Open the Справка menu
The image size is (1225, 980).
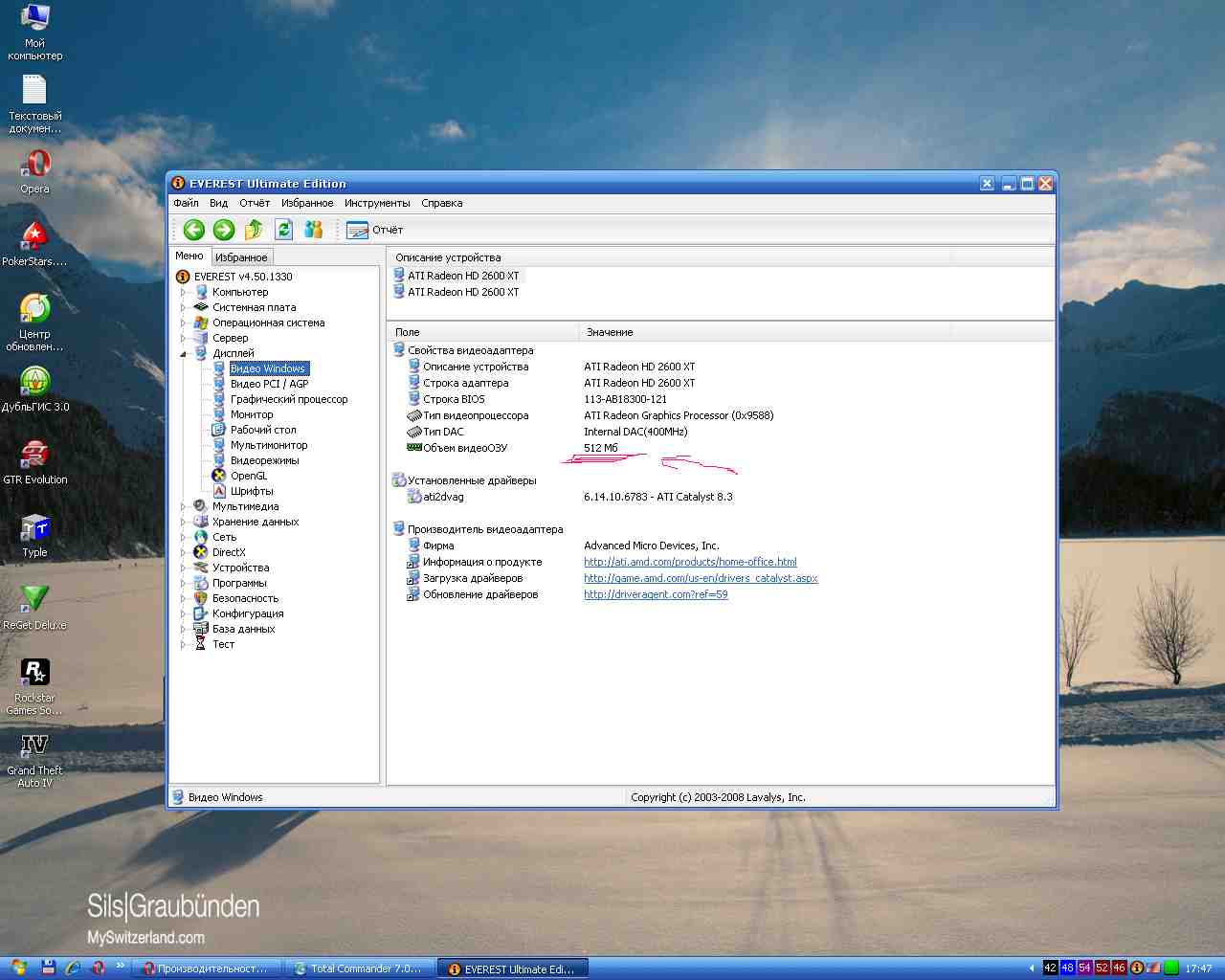click(442, 203)
